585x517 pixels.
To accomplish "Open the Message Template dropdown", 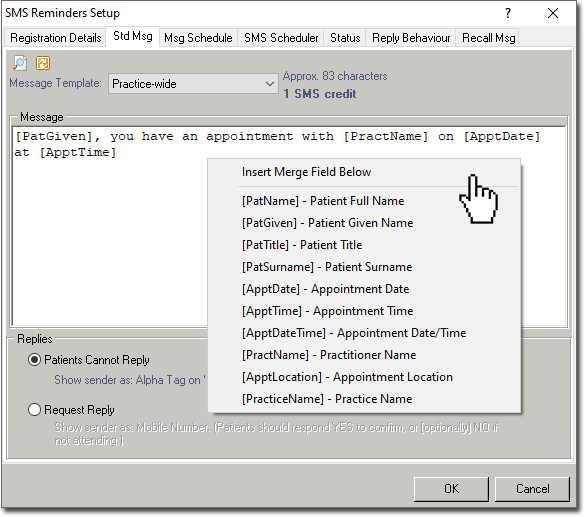I will pos(193,84).
